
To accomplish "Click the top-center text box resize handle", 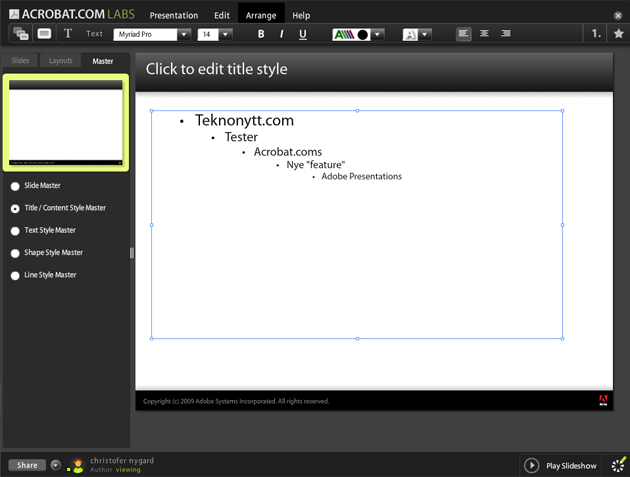I will 357,111.
